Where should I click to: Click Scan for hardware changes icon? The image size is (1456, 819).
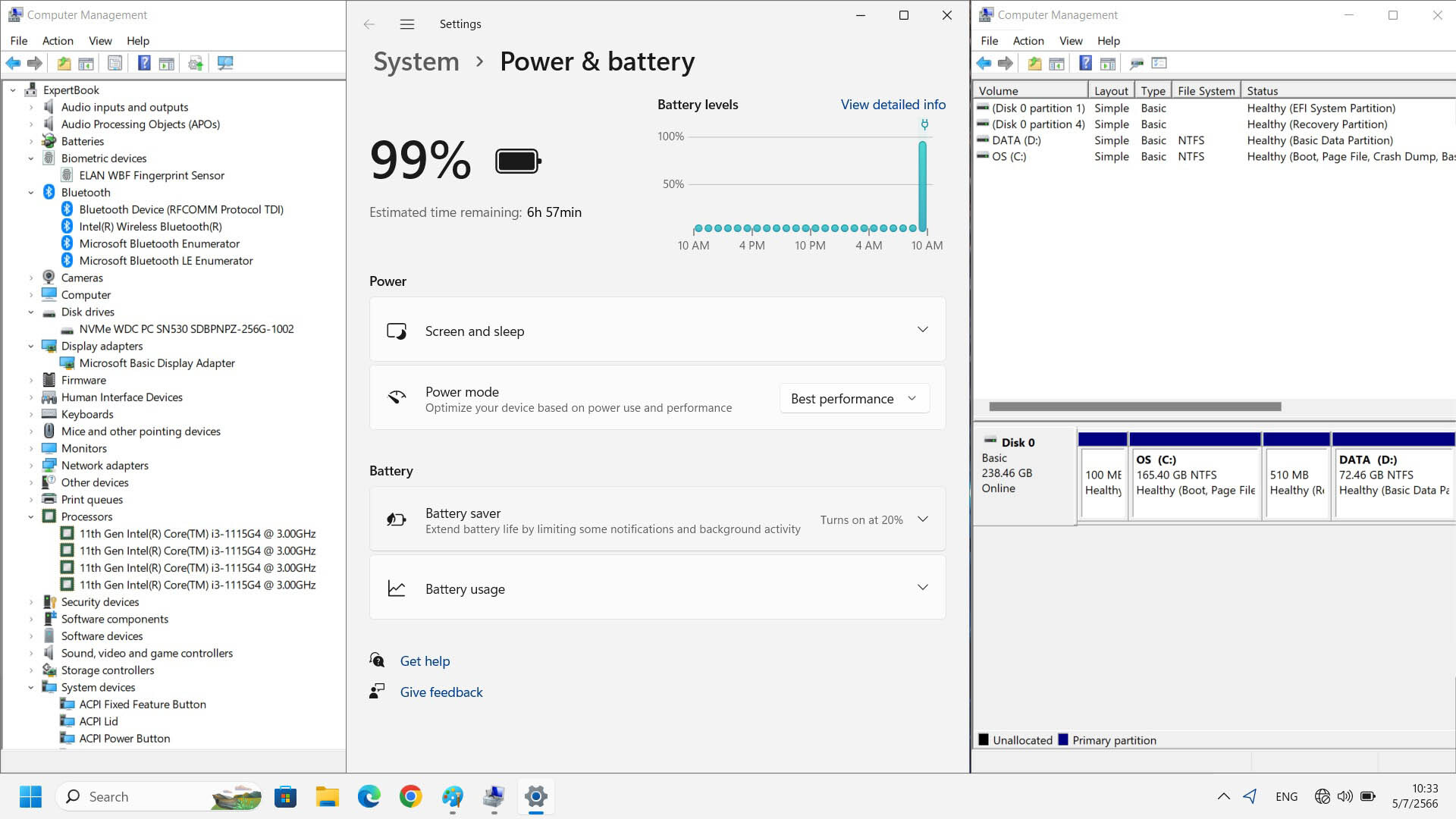(225, 64)
